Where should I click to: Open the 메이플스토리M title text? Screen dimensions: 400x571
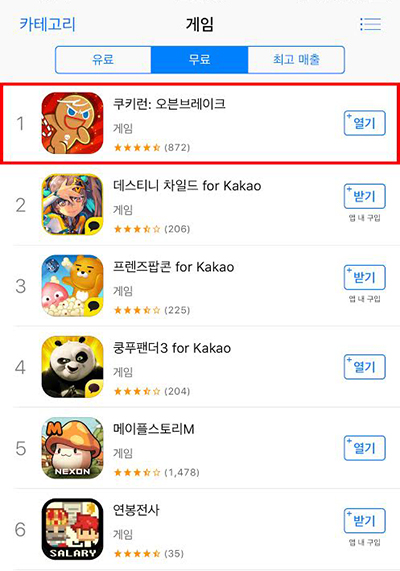click(154, 429)
